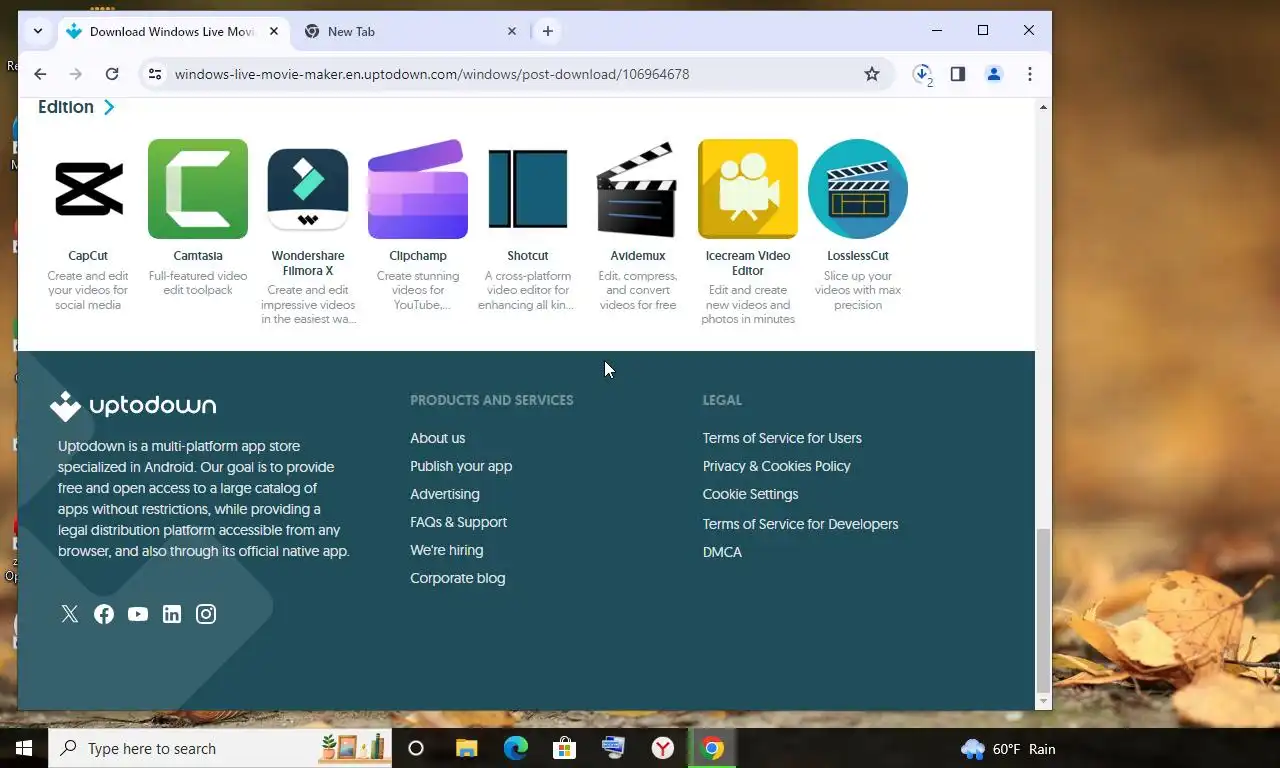Open the Advertising link
The width and height of the screenshot is (1280, 768).
pyautogui.click(x=445, y=494)
